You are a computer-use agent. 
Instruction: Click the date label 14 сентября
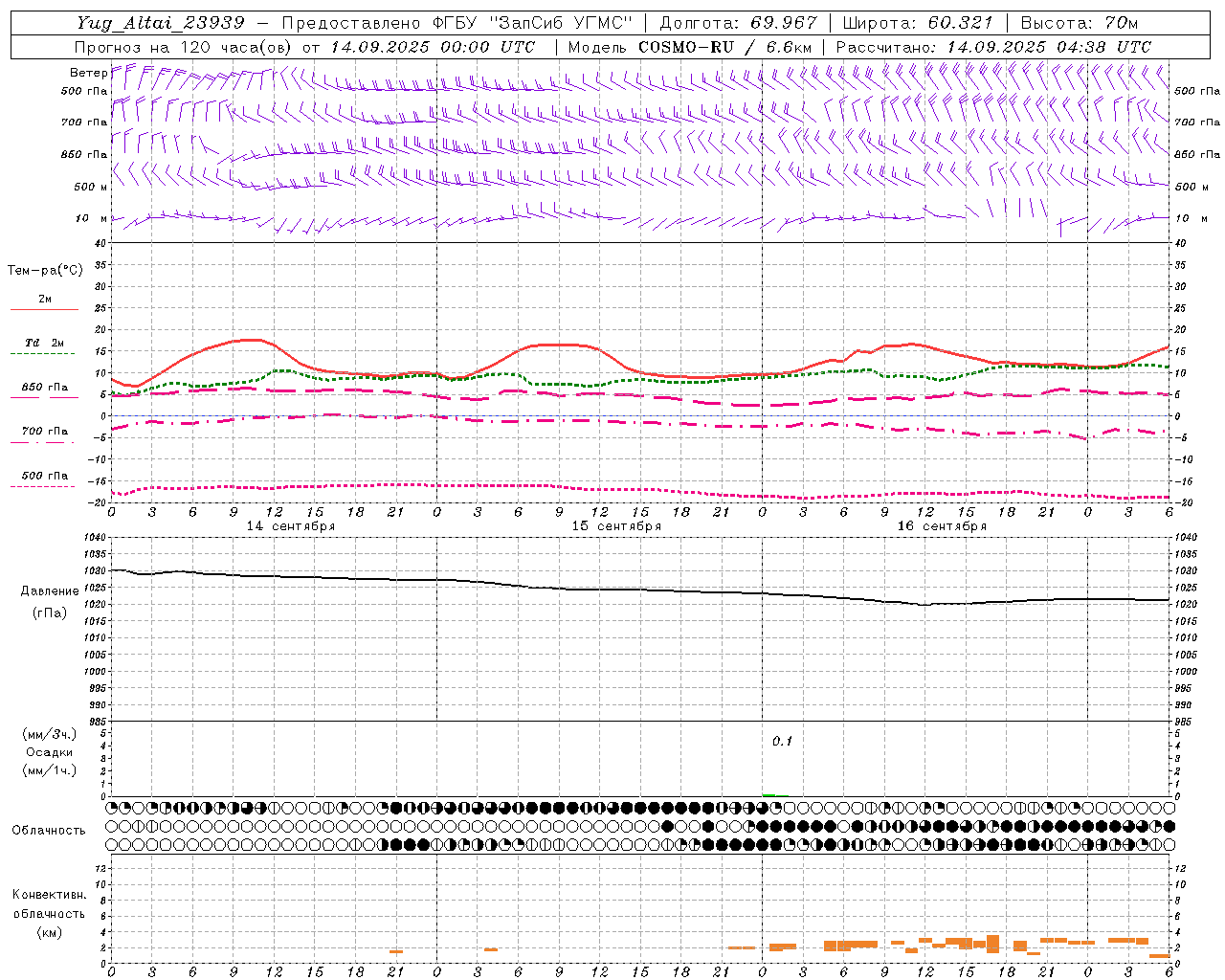pyautogui.click(x=291, y=526)
